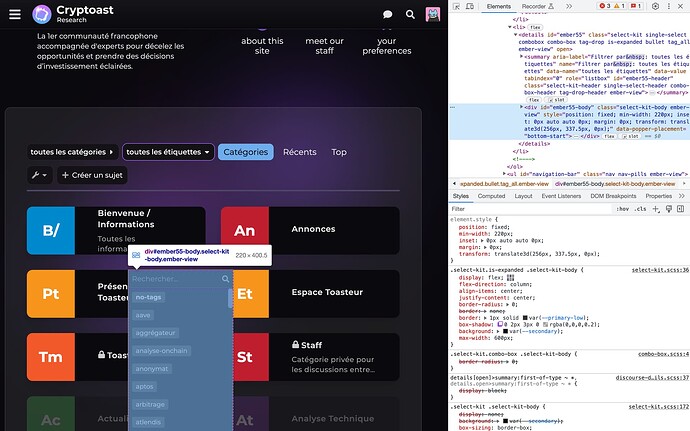Click the Rechercher tag search field
This screenshot has height=431, width=690.
click(x=180, y=279)
